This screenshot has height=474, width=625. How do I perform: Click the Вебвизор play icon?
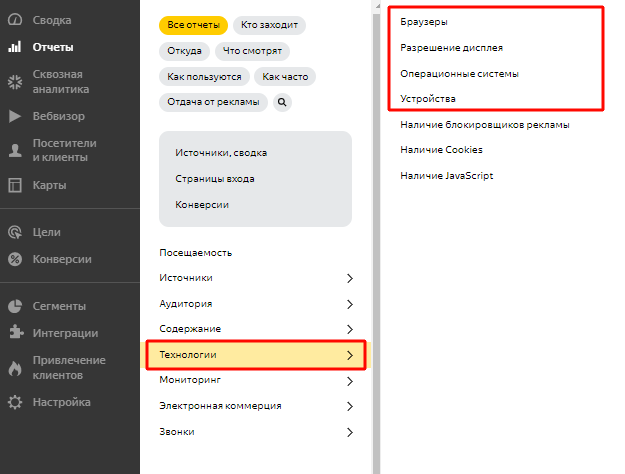[x=15, y=116]
